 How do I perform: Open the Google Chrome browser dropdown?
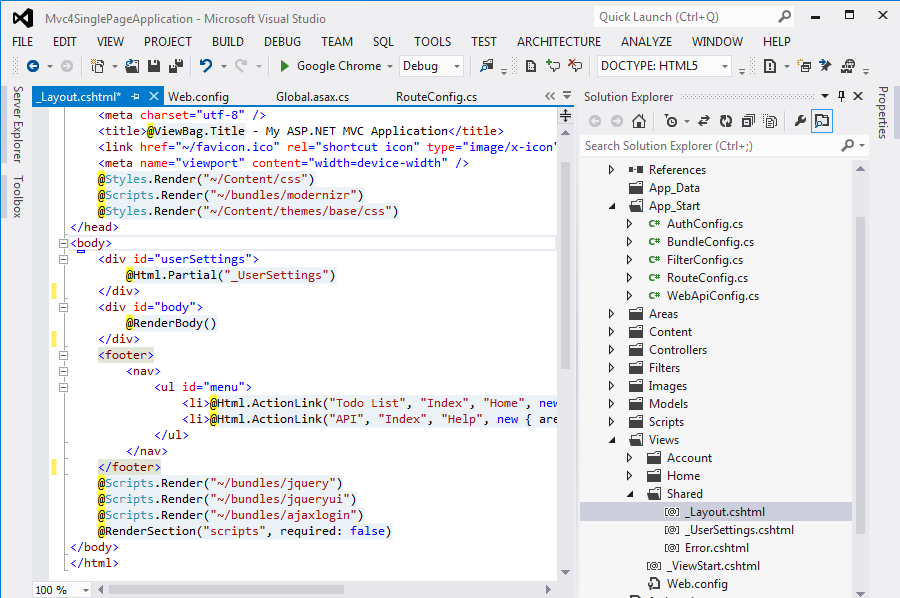coord(390,67)
